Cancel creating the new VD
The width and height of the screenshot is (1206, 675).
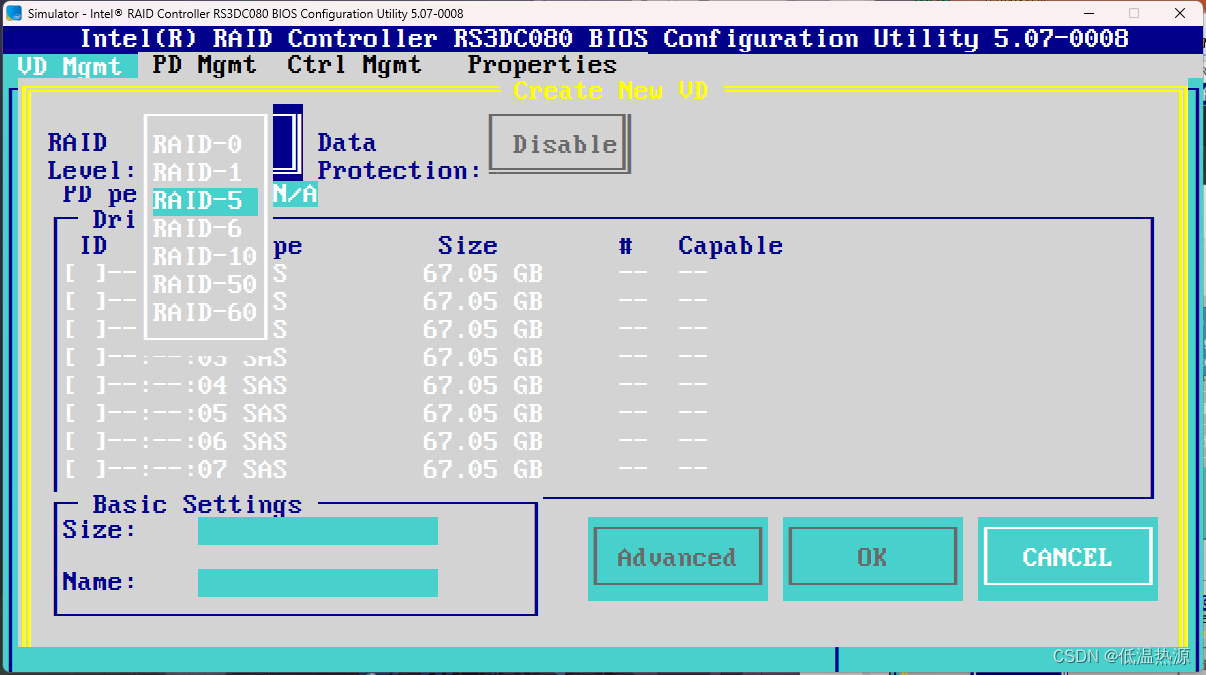[x=1067, y=556]
